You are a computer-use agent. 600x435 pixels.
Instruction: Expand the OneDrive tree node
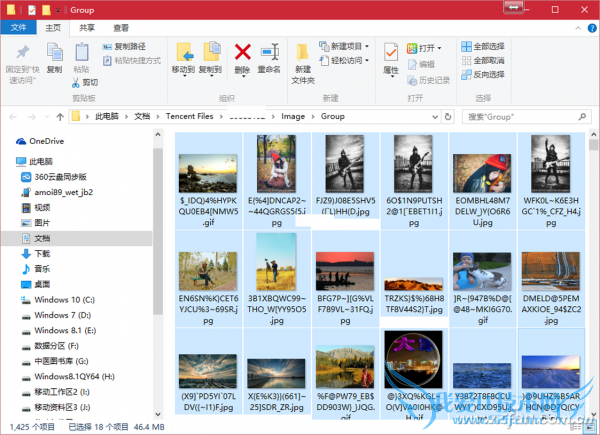point(8,141)
